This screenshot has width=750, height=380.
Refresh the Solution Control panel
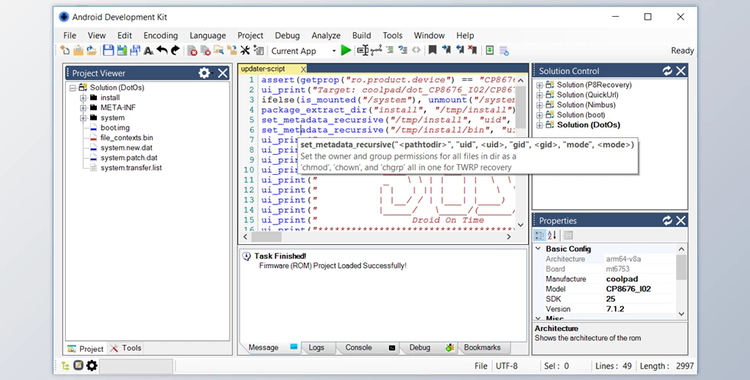pyautogui.click(x=667, y=71)
